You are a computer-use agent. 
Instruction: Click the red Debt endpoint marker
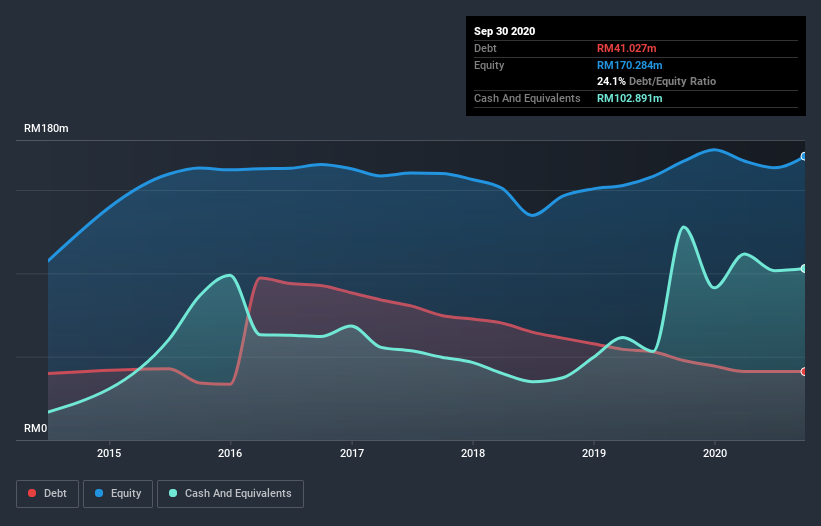pos(804,372)
